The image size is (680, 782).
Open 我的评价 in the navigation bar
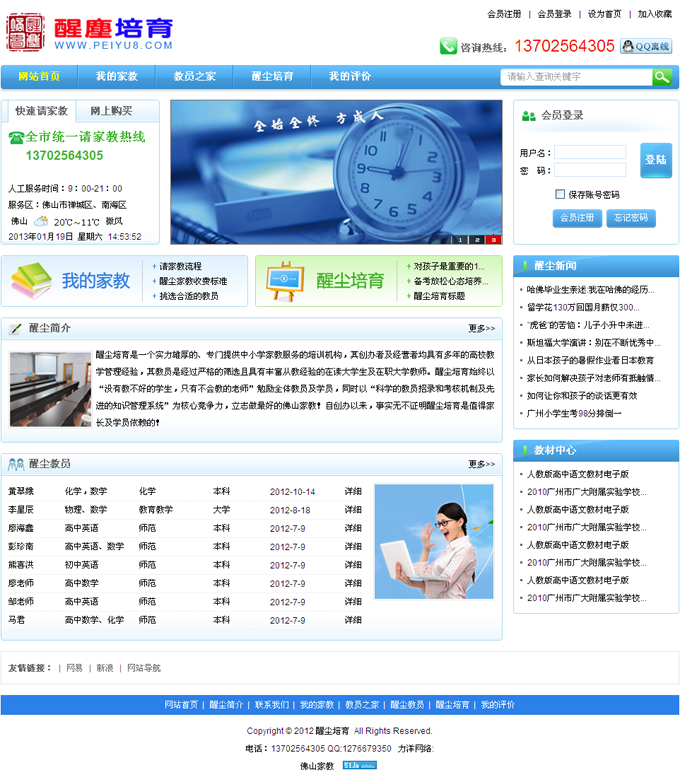(x=350, y=77)
